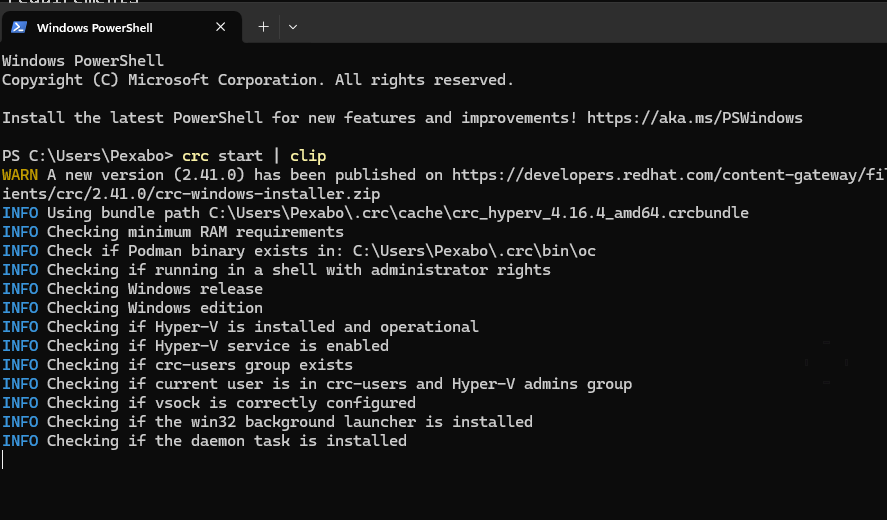This screenshot has height=520, width=887.
Task: Click the 'crc start | clip' command text
Action: tap(254, 156)
